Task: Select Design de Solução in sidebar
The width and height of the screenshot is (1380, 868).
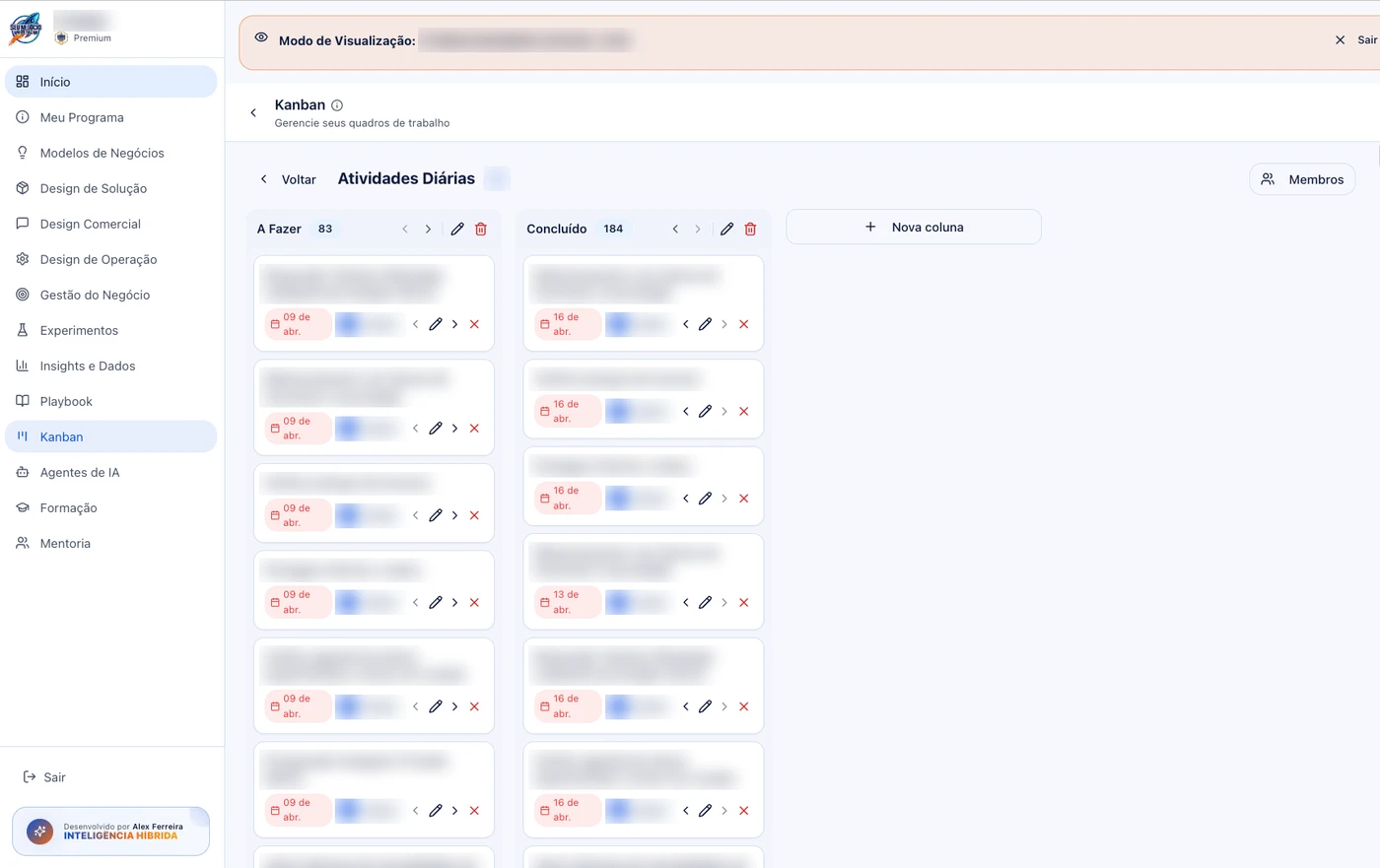Action: [x=110, y=188]
